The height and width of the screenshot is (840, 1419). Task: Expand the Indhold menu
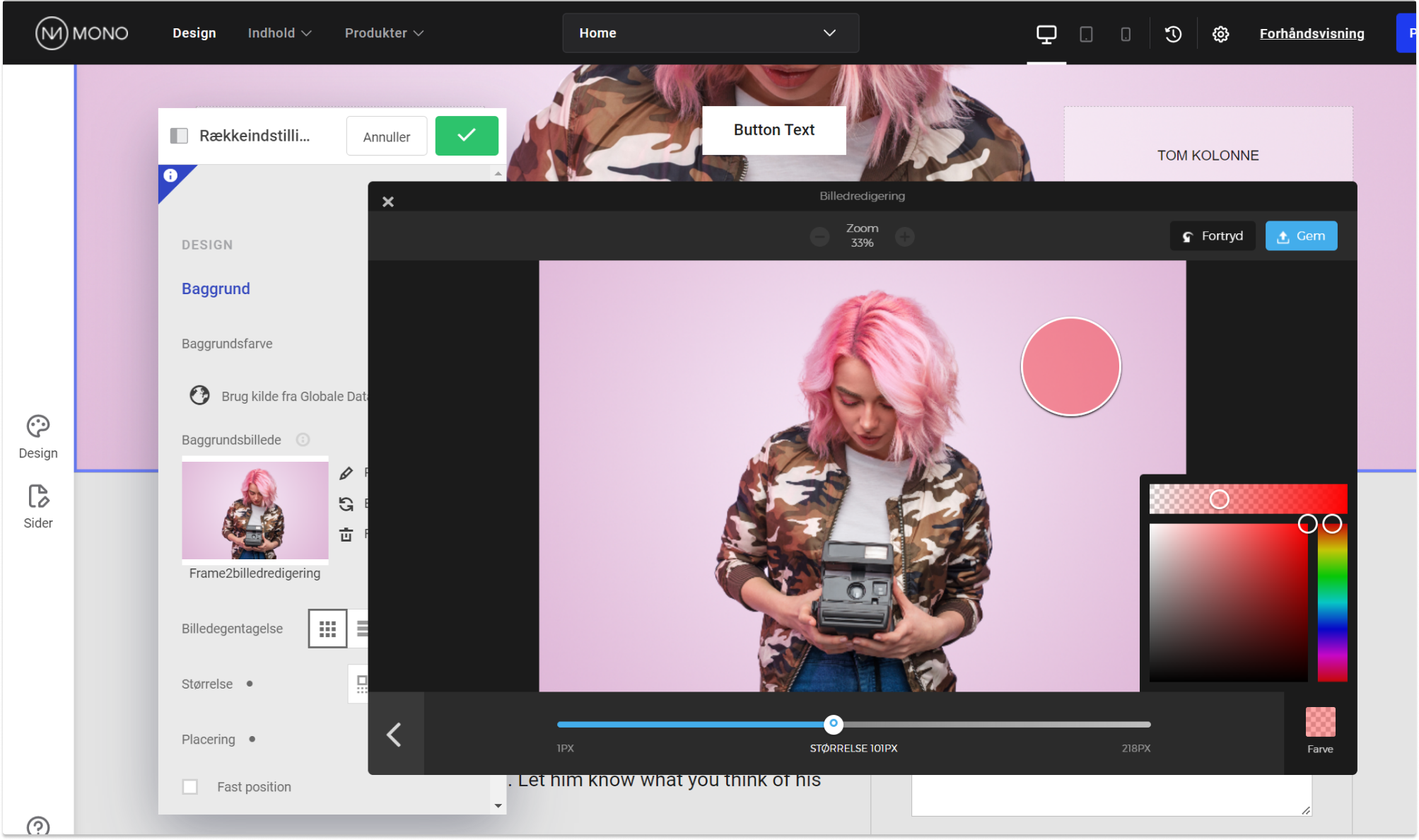279,33
